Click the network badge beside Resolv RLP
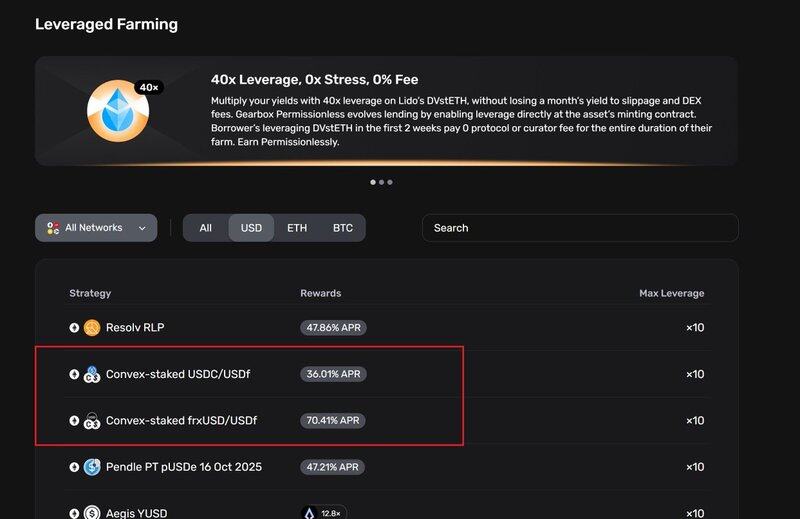Screen dimensions: 800x519 (x=74, y=328)
